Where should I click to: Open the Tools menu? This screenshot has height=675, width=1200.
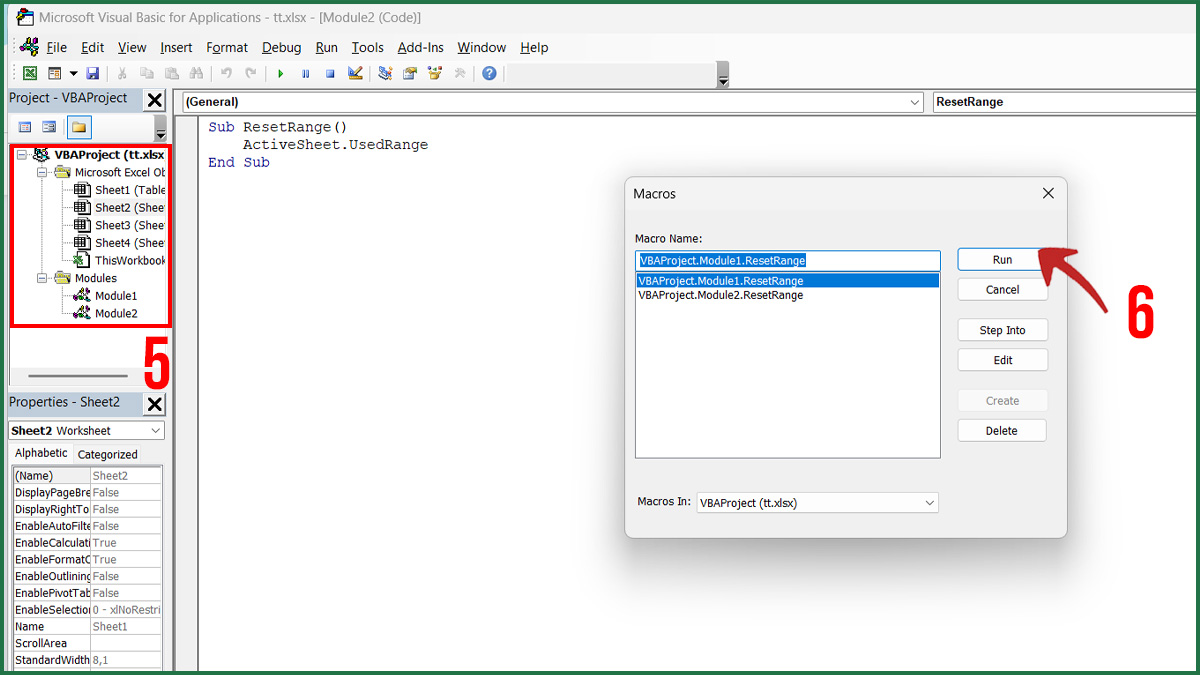367,47
